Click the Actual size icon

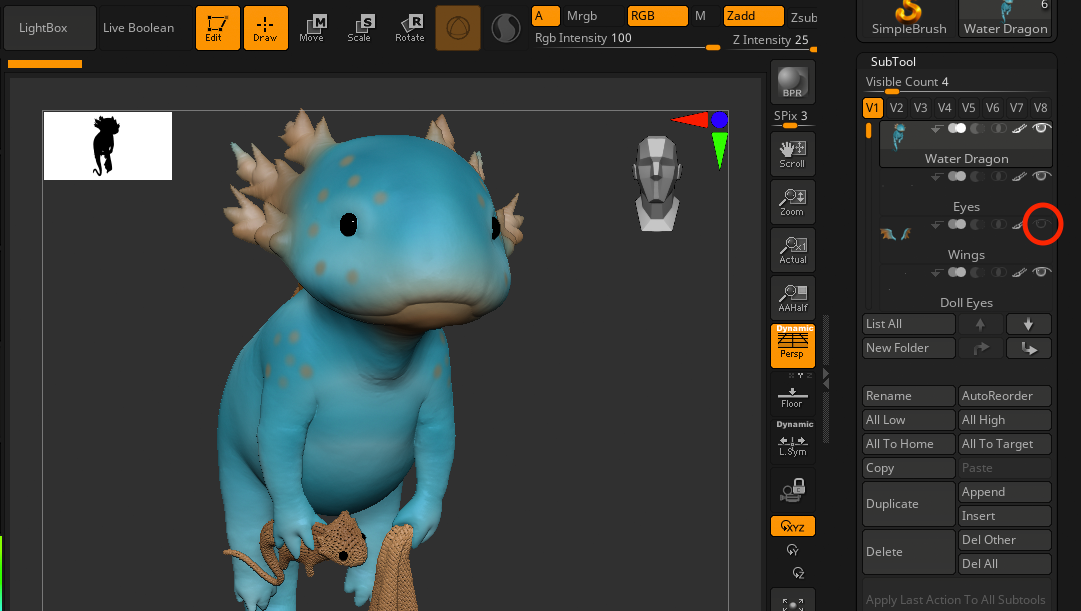tap(793, 250)
